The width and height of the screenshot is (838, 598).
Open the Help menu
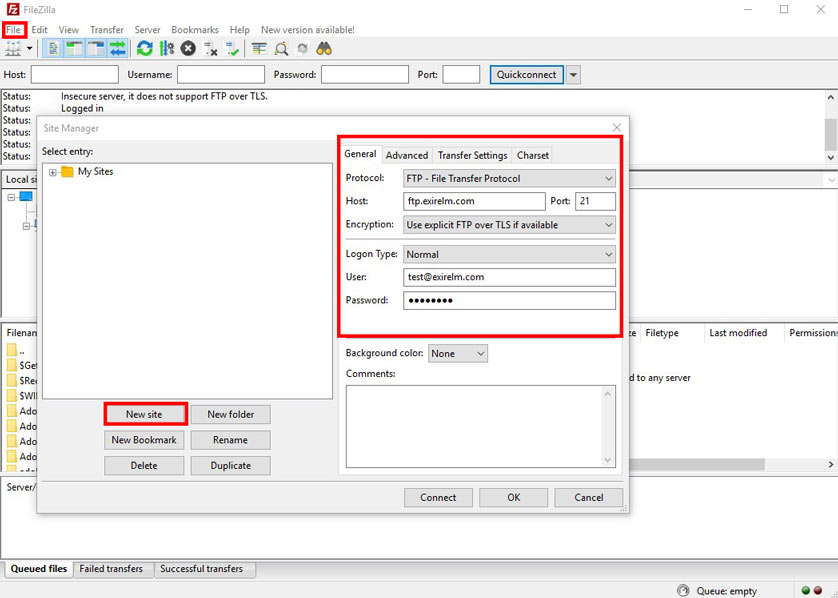[239, 30]
